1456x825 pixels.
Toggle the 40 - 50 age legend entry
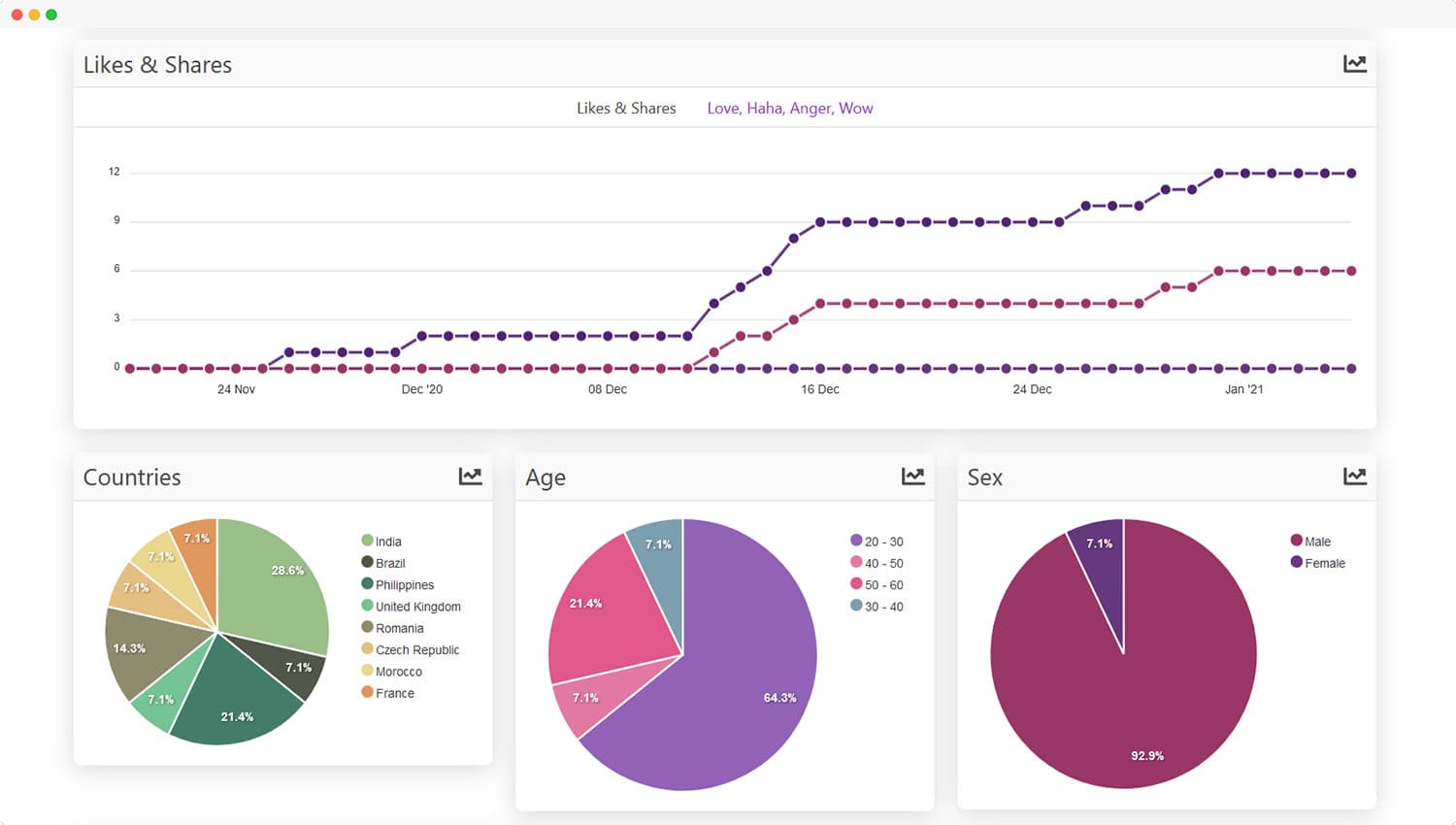tap(877, 563)
